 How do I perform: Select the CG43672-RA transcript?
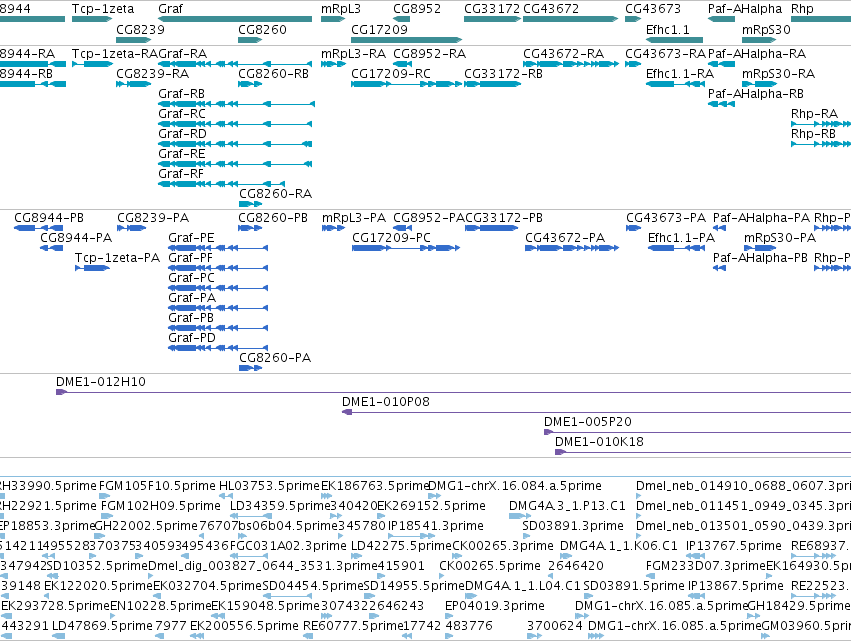[x=571, y=64]
